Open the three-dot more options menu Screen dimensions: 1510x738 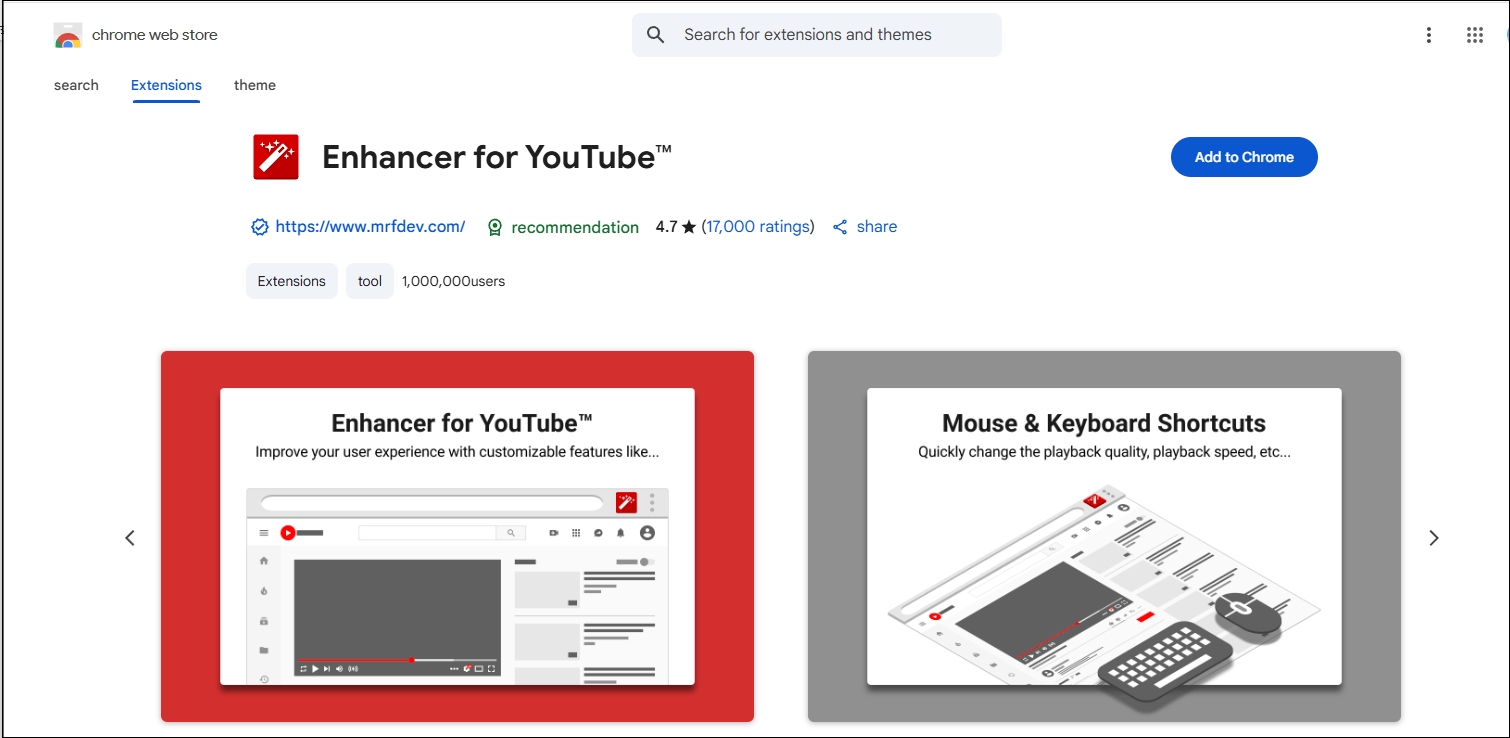click(1429, 35)
